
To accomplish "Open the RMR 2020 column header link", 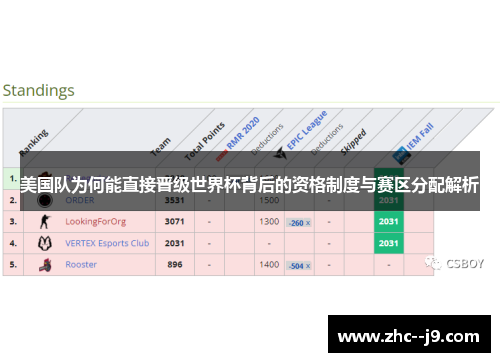I will pyautogui.click(x=243, y=133).
